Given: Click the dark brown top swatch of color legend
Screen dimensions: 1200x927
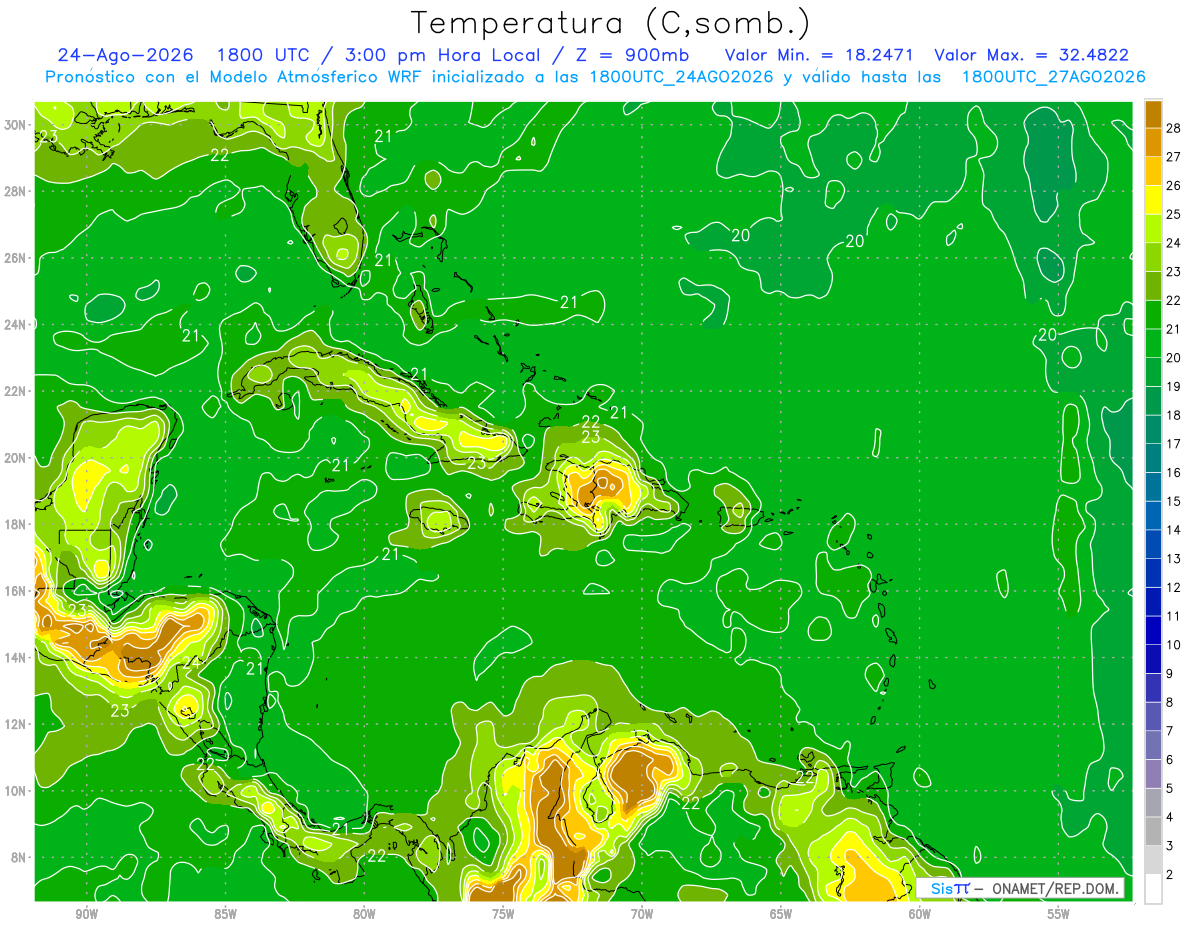Looking at the screenshot, I should (1153, 113).
